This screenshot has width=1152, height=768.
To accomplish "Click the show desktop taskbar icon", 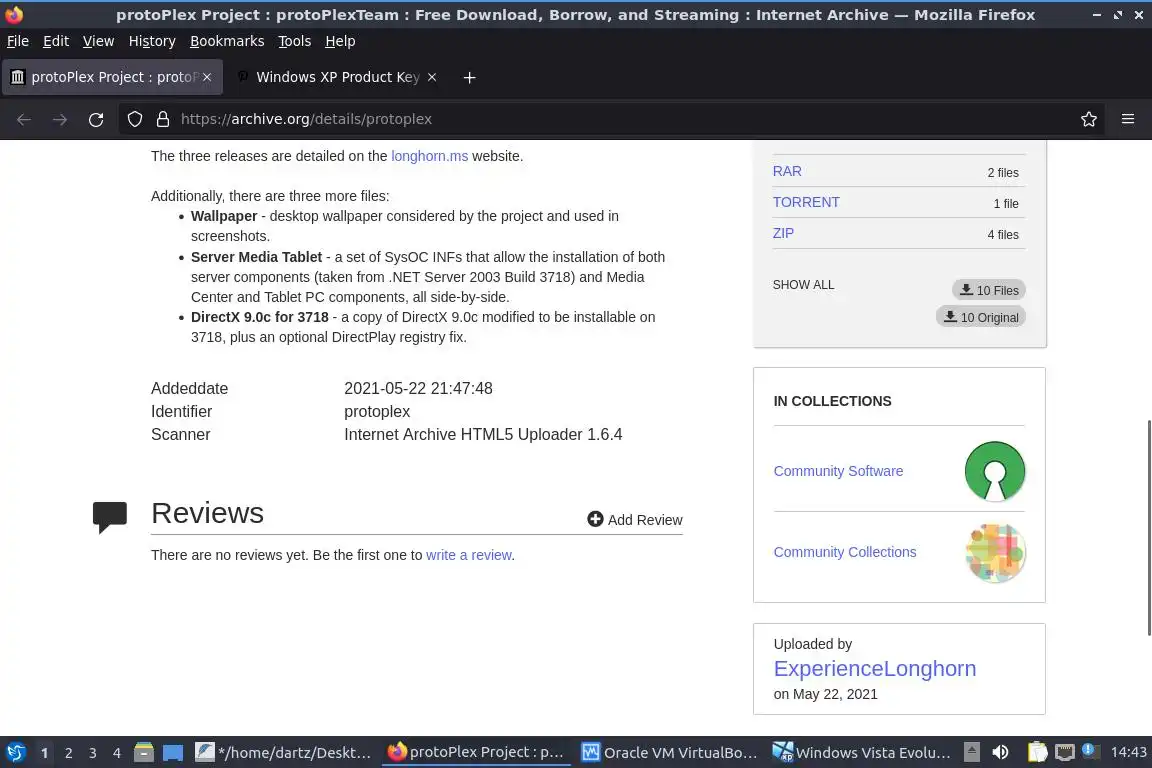I will coord(173,752).
